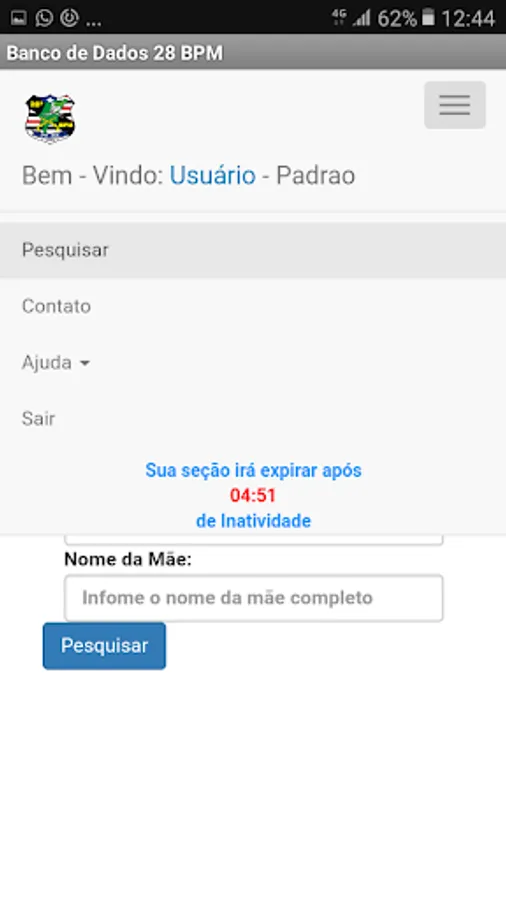Tap the 04:51 session countdown timer
The image size is (506, 900).
[253, 495]
